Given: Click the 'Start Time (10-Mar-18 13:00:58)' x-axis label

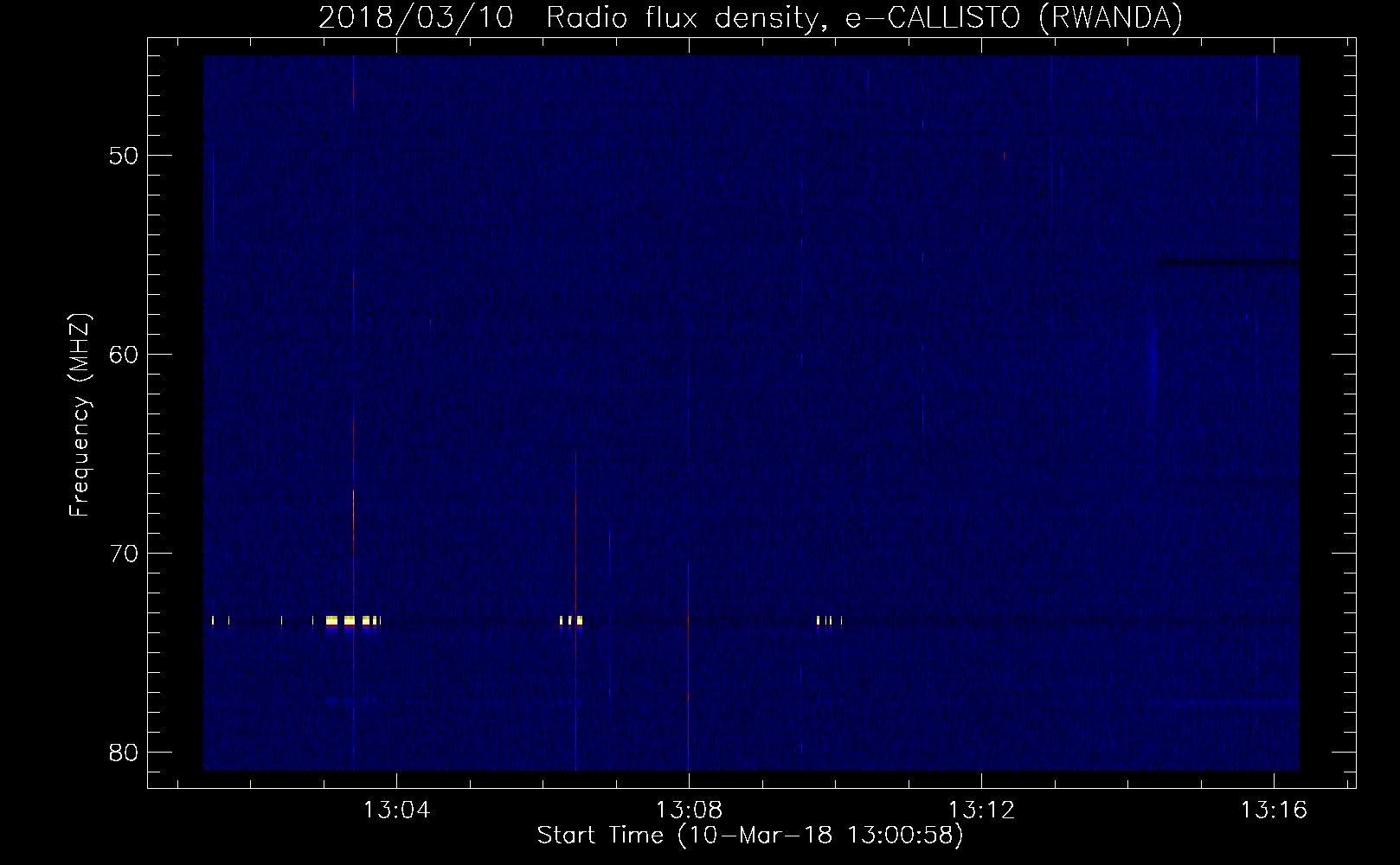Looking at the screenshot, I should [750, 836].
